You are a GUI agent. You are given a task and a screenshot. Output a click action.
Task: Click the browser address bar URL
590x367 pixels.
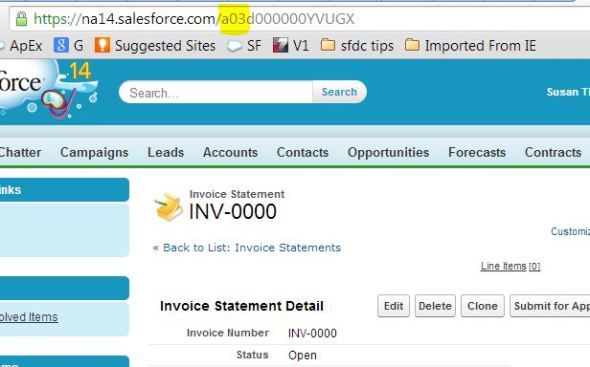(x=194, y=19)
